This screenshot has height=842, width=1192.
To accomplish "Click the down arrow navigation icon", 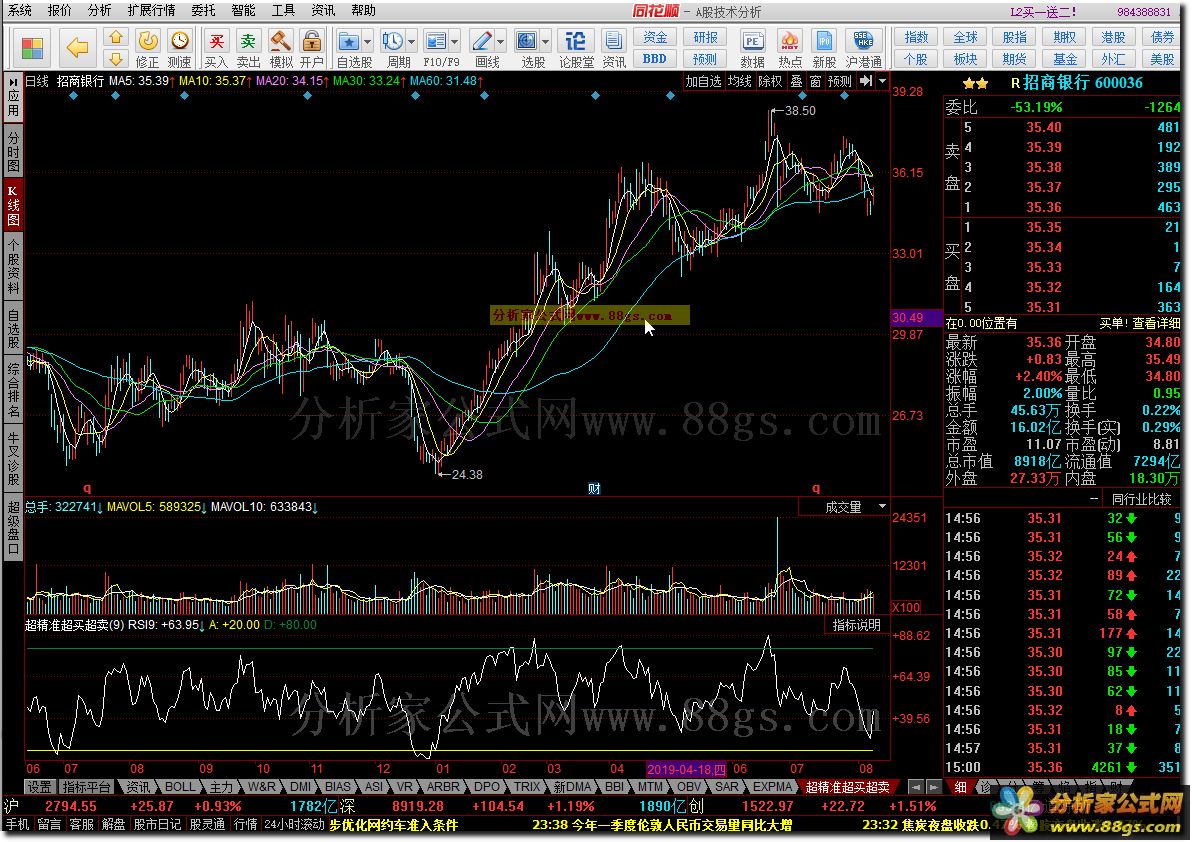I will coord(116,59).
